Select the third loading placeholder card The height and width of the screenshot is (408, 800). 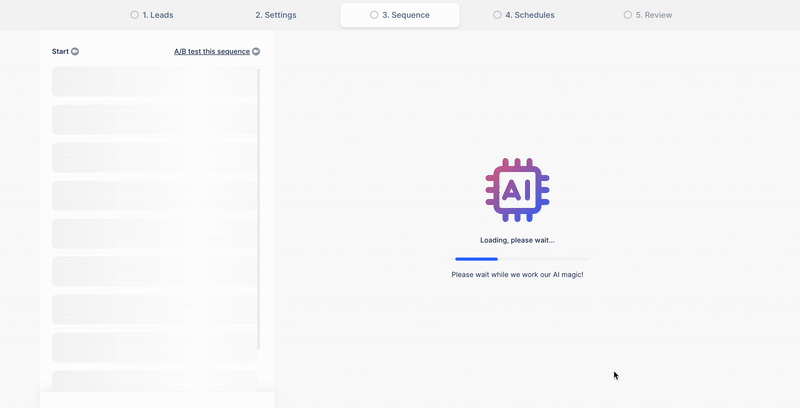click(x=154, y=158)
